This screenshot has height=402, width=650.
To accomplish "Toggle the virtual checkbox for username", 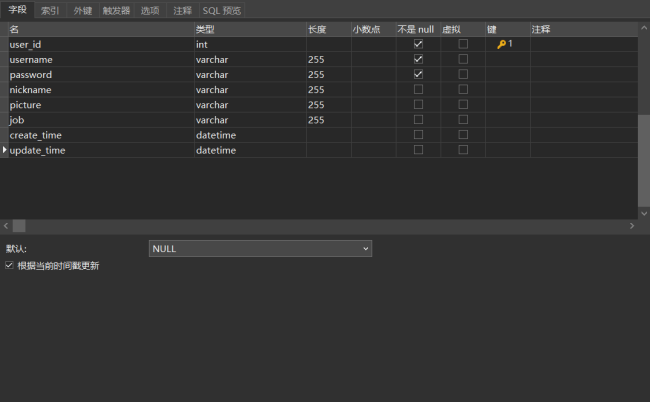I will (x=463, y=59).
